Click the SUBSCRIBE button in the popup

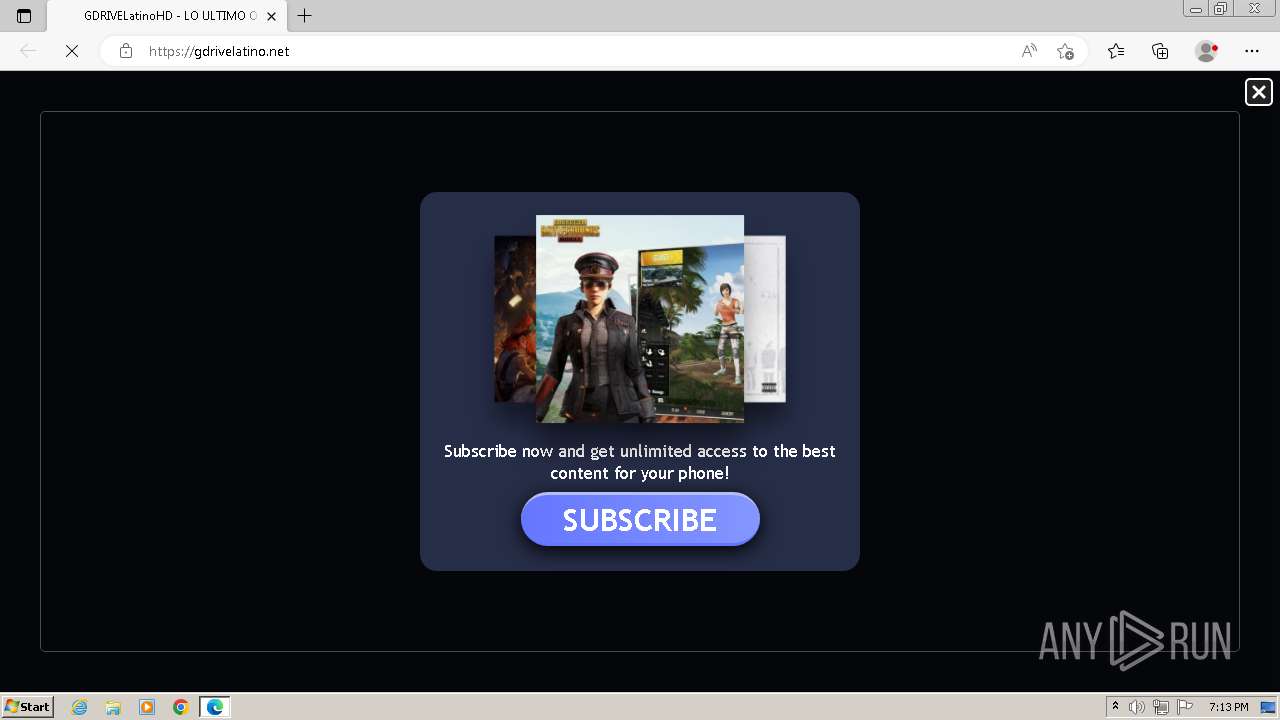click(x=640, y=519)
